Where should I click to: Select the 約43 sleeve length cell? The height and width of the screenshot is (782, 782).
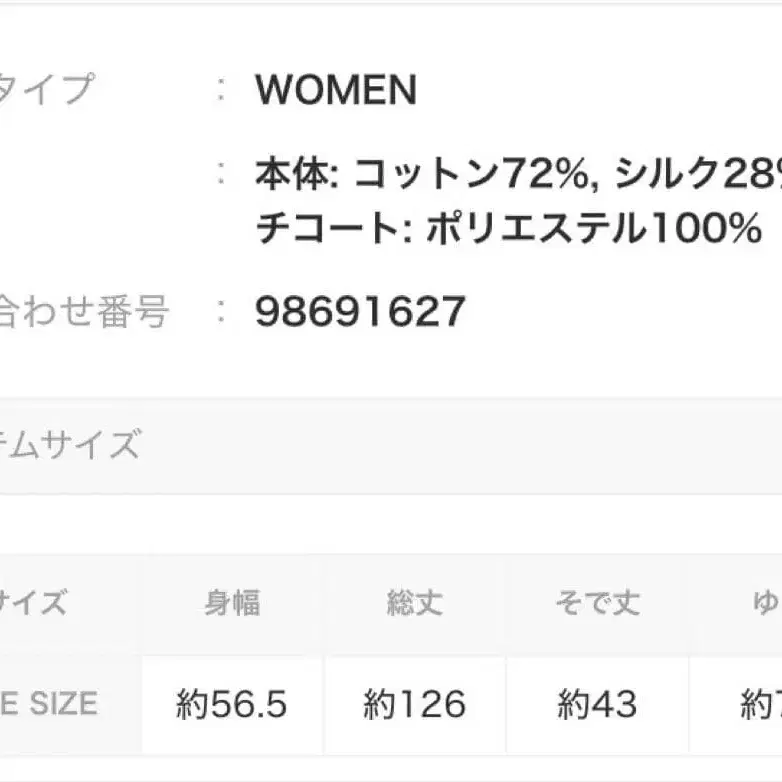click(x=597, y=705)
